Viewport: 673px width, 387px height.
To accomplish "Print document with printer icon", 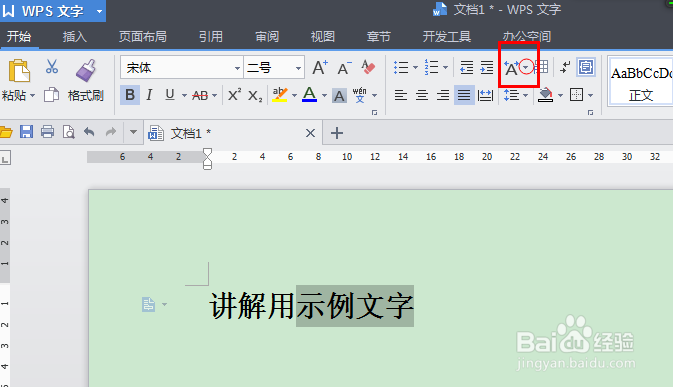I will point(47,132).
